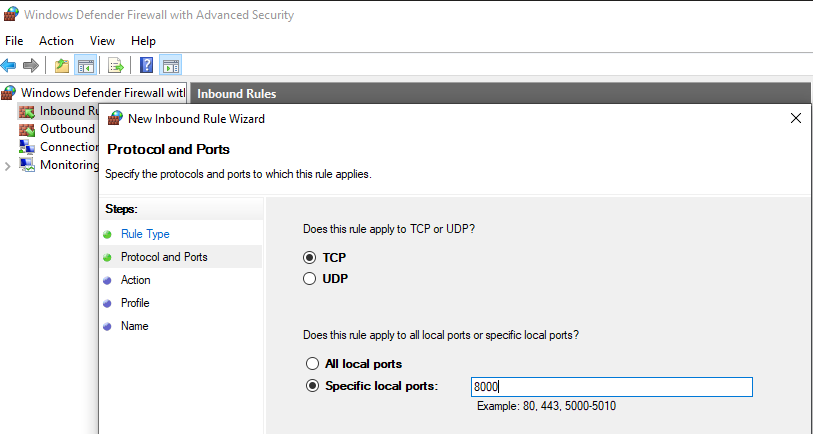Toggle the Show/Hide Console Tree icon
The image size is (813, 434).
coord(86,65)
